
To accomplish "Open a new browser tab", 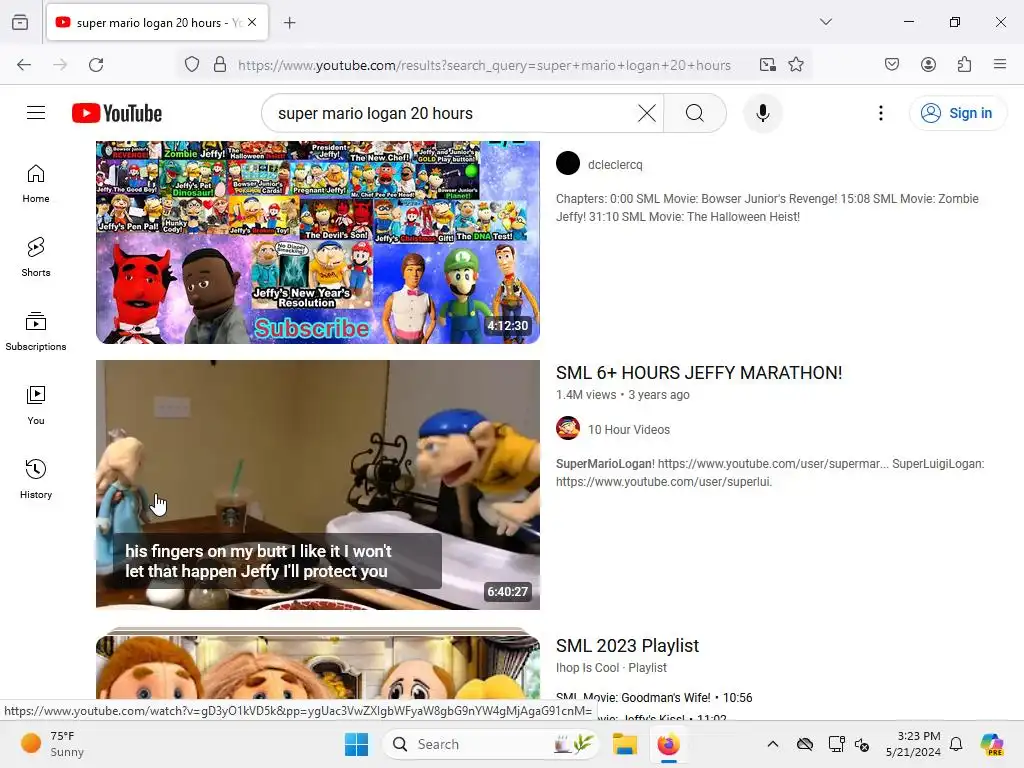I will click(290, 23).
